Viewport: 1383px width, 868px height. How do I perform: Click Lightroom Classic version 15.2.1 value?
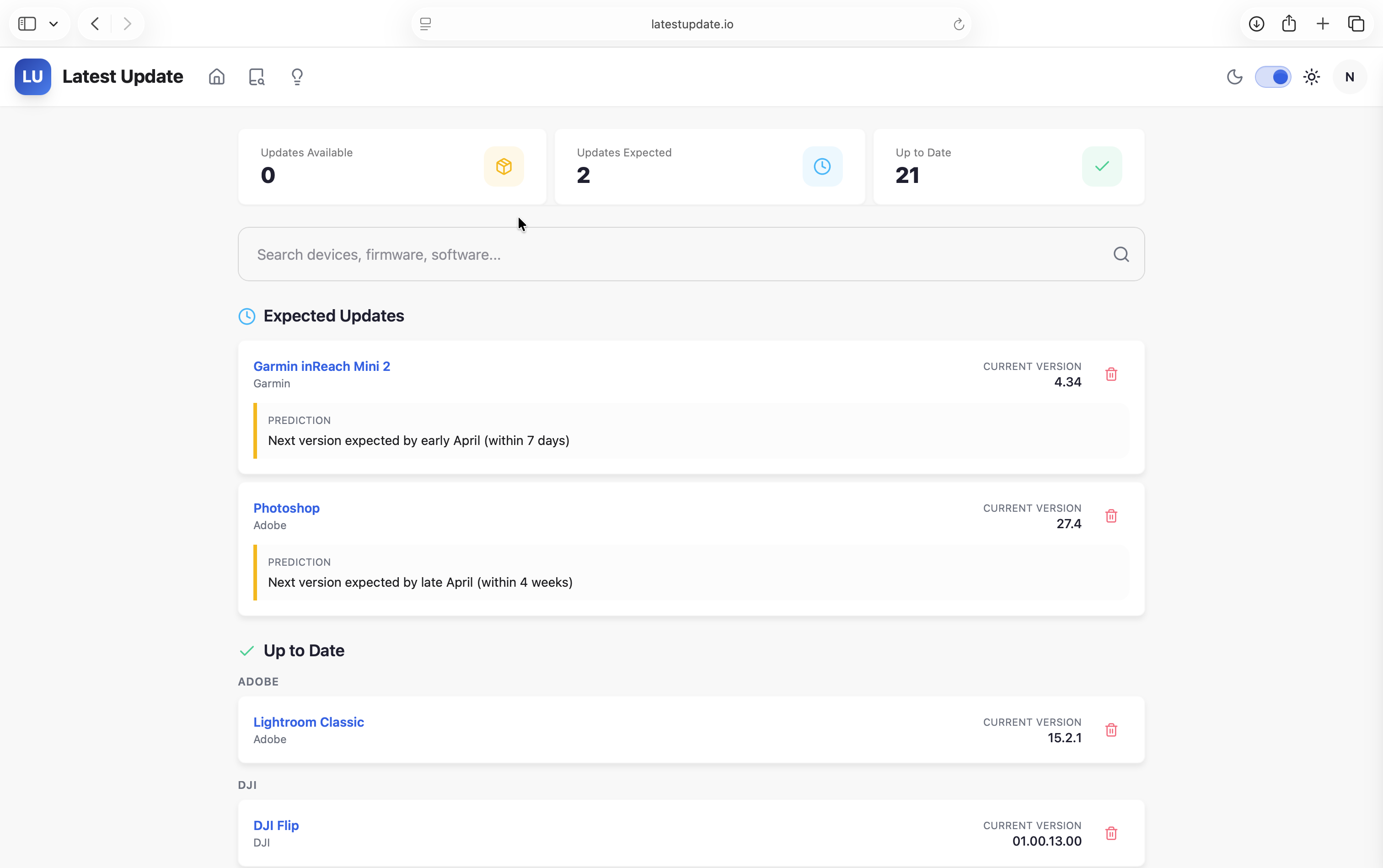[x=1064, y=738]
